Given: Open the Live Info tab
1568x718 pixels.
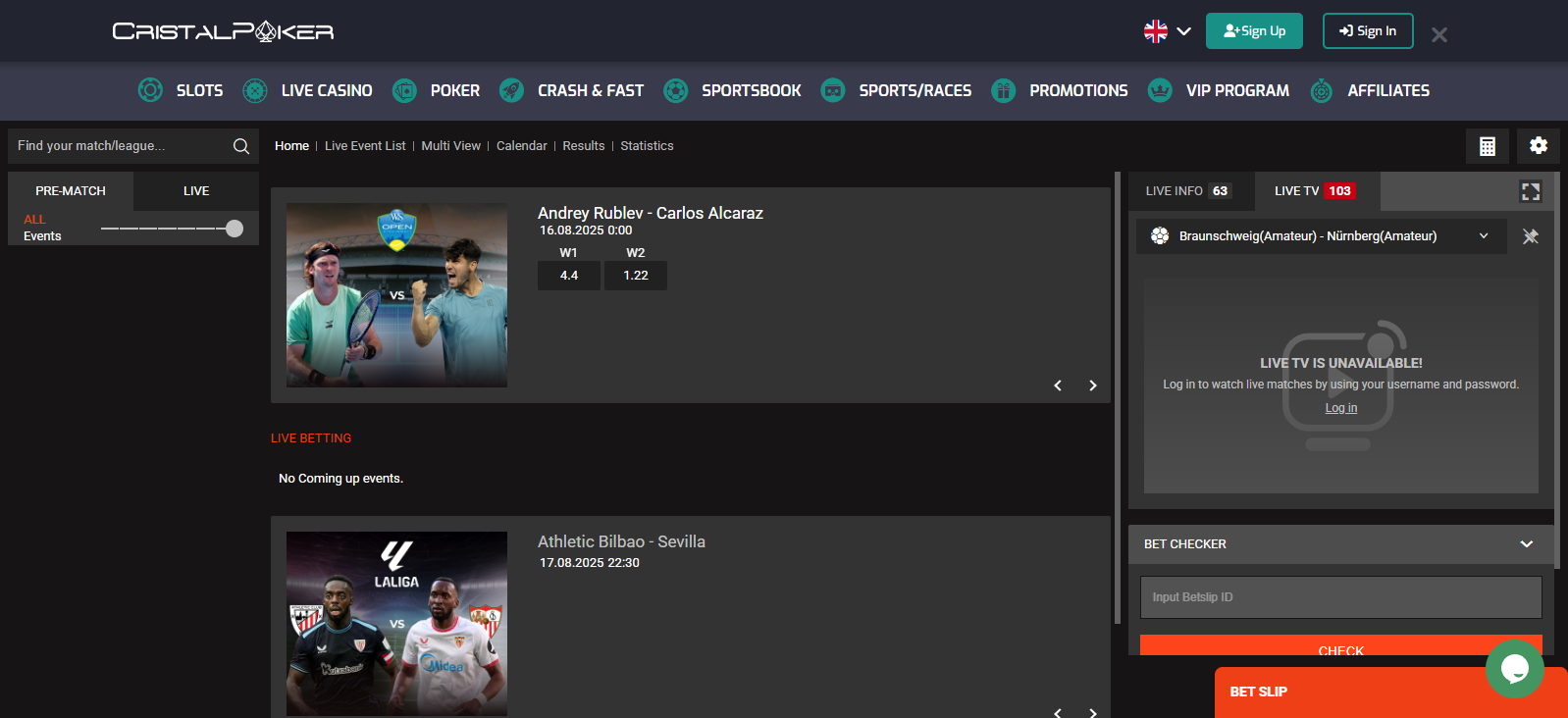Looking at the screenshot, I should click(x=1191, y=191).
